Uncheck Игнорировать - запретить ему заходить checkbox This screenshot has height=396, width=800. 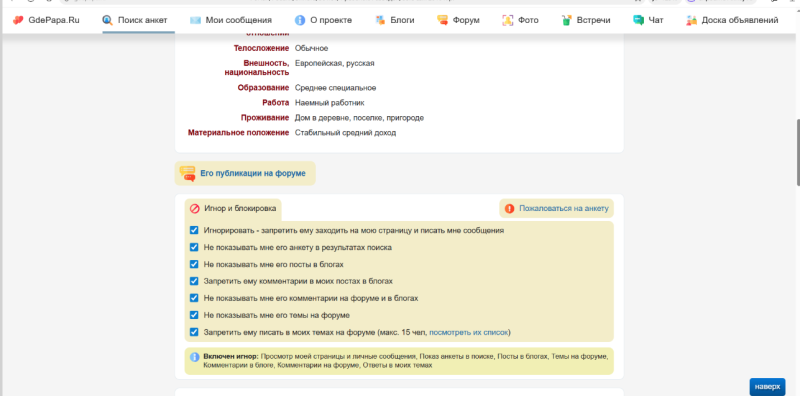click(x=194, y=230)
